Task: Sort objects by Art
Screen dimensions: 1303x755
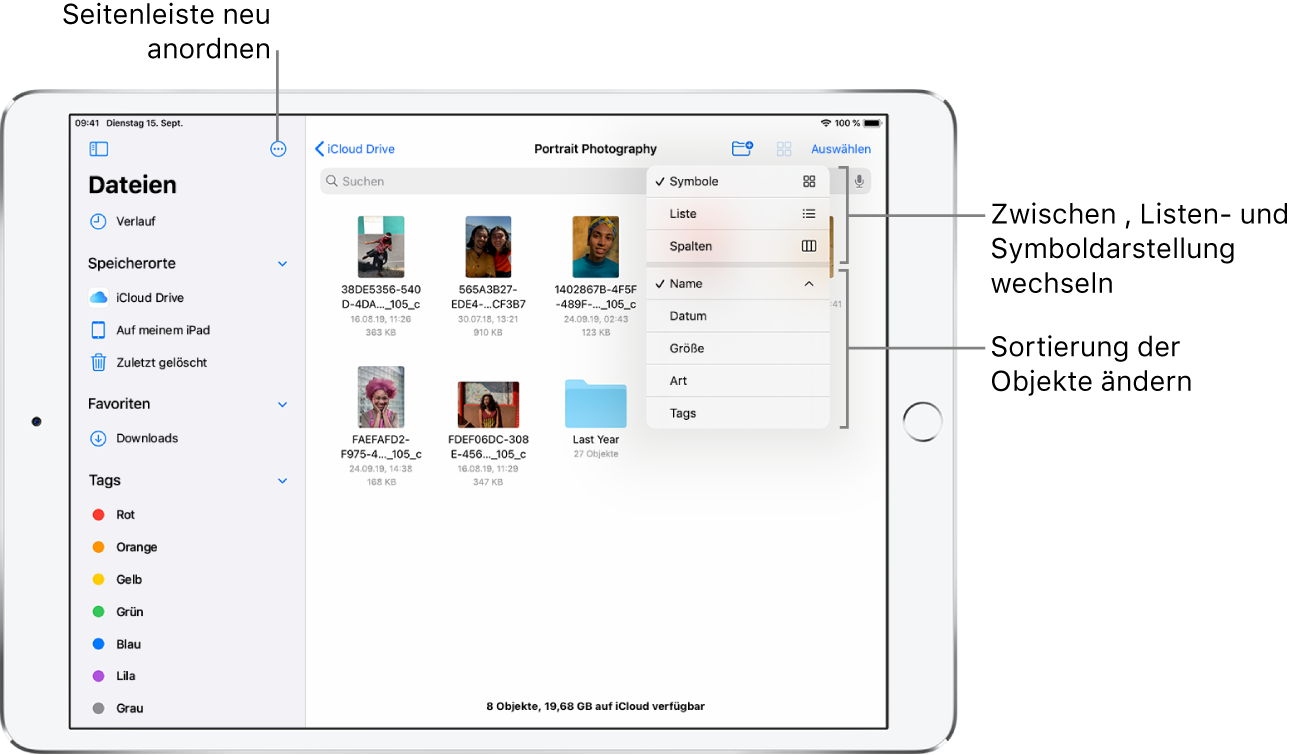Action: 738,381
